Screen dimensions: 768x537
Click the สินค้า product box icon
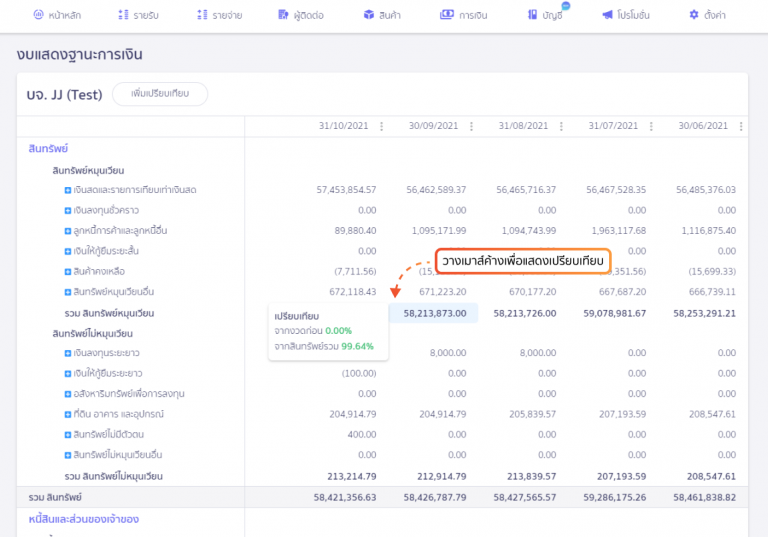pyautogui.click(x=369, y=15)
